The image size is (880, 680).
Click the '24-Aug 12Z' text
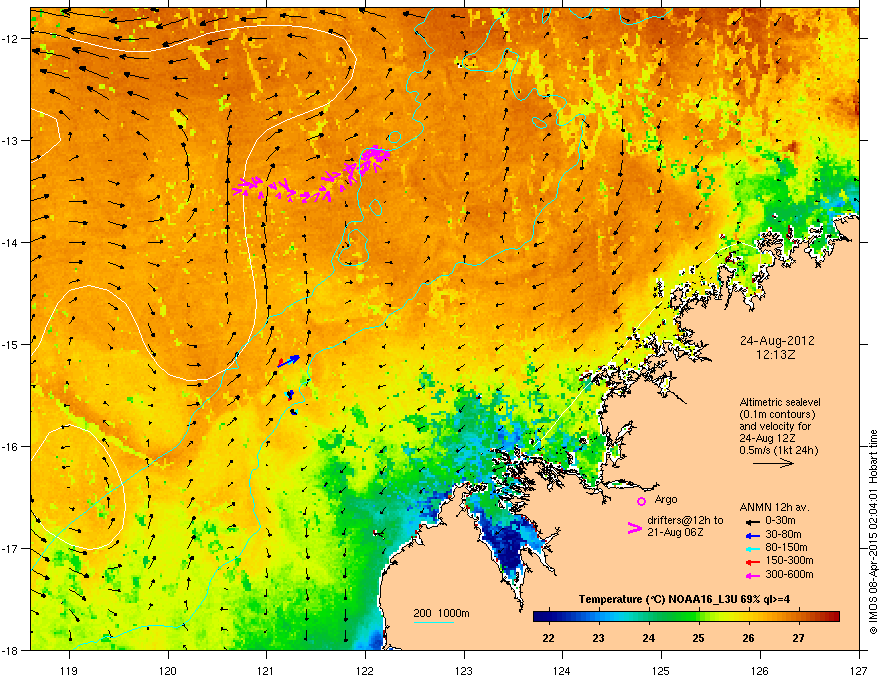767,438
